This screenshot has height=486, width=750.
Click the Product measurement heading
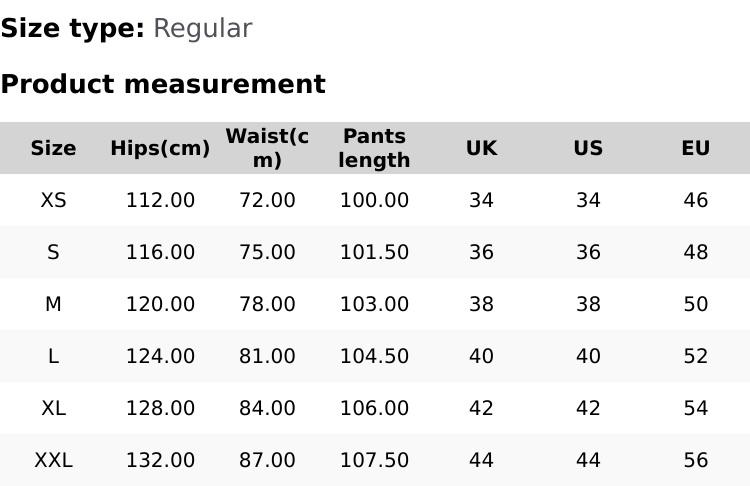coord(163,84)
